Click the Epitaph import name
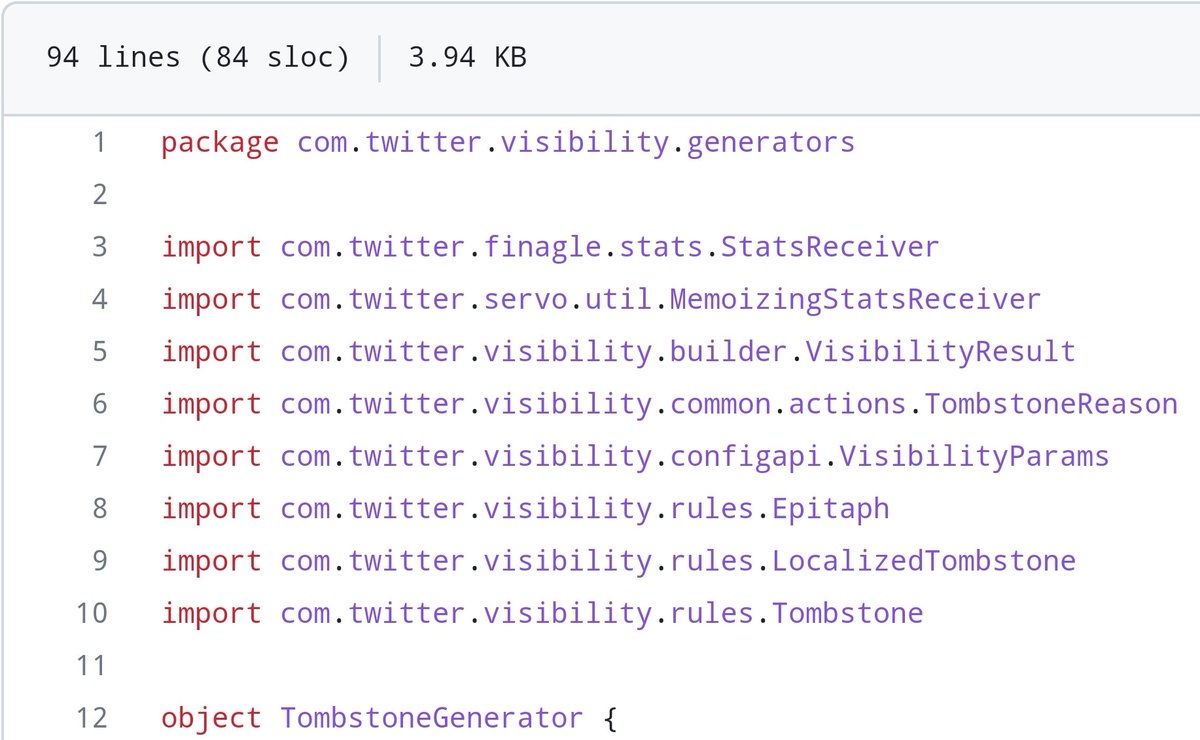Viewport: 1200px width, 740px height. pos(830,508)
